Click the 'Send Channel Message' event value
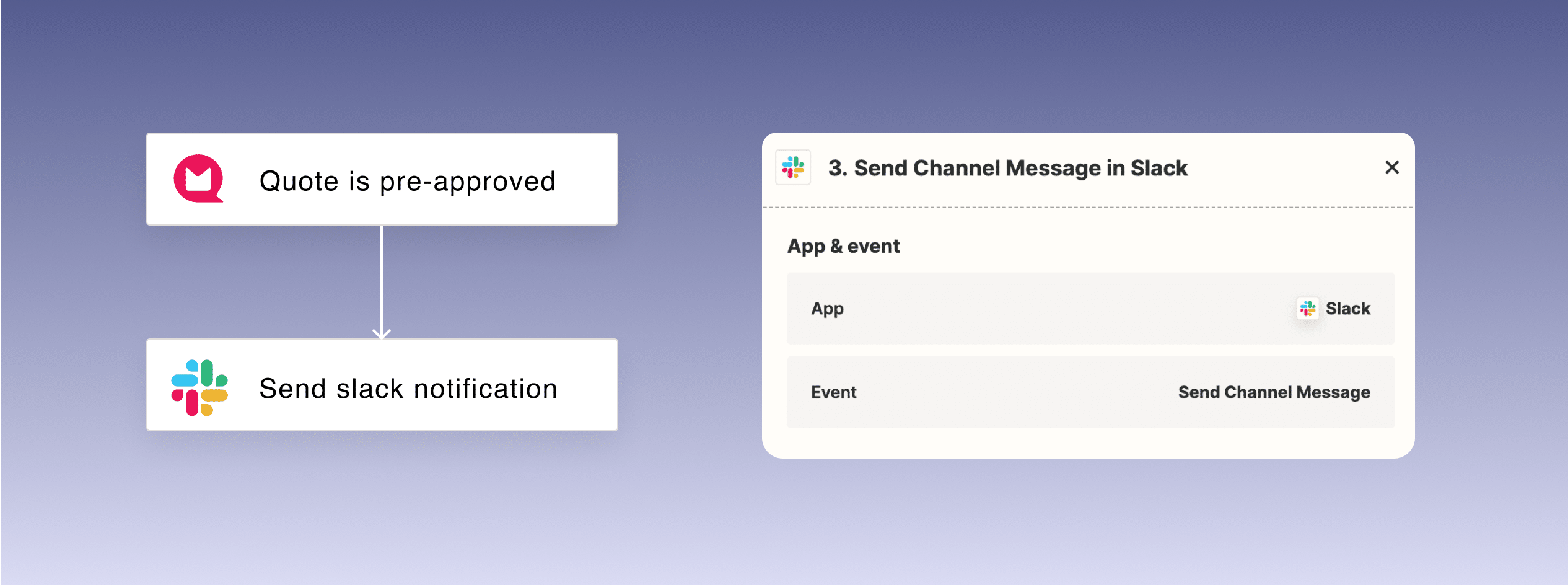 coord(1274,392)
